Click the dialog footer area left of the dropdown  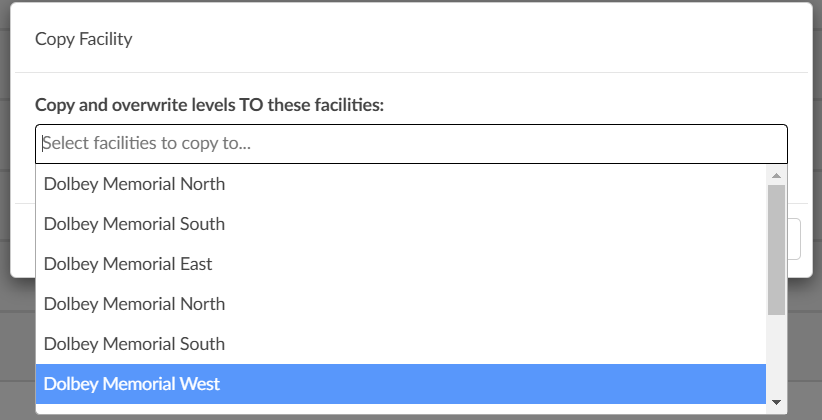click(x=23, y=239)
